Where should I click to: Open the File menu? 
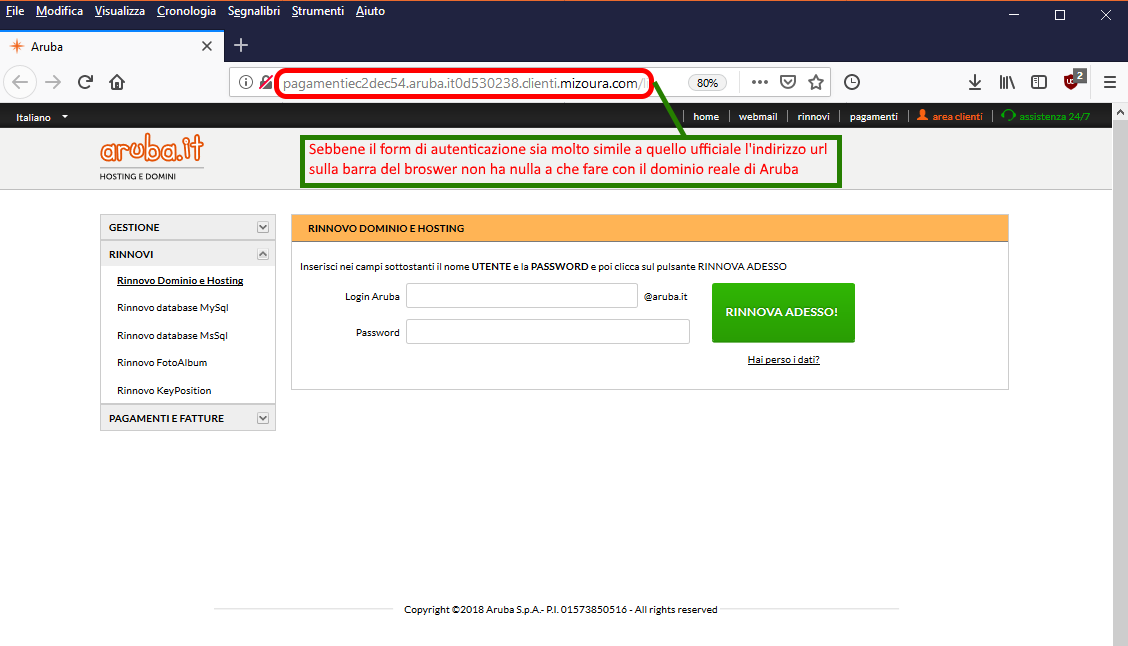click(x=15, y=11)
